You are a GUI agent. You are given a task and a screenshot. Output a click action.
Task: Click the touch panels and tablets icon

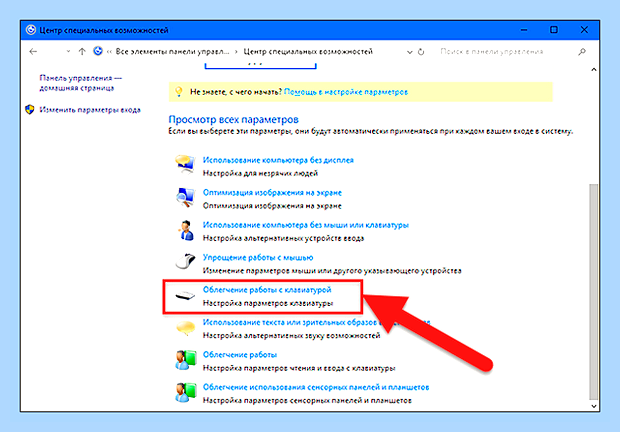point(185,392)
